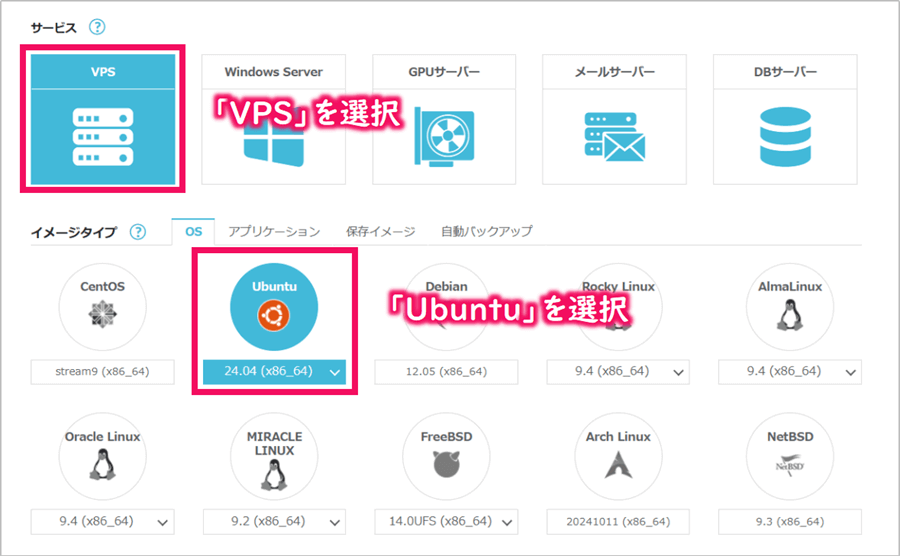Click NetBSD 9.3 (x86_64) version box
This screenshot has width=900, height=556.
click(x=790, y=522)
